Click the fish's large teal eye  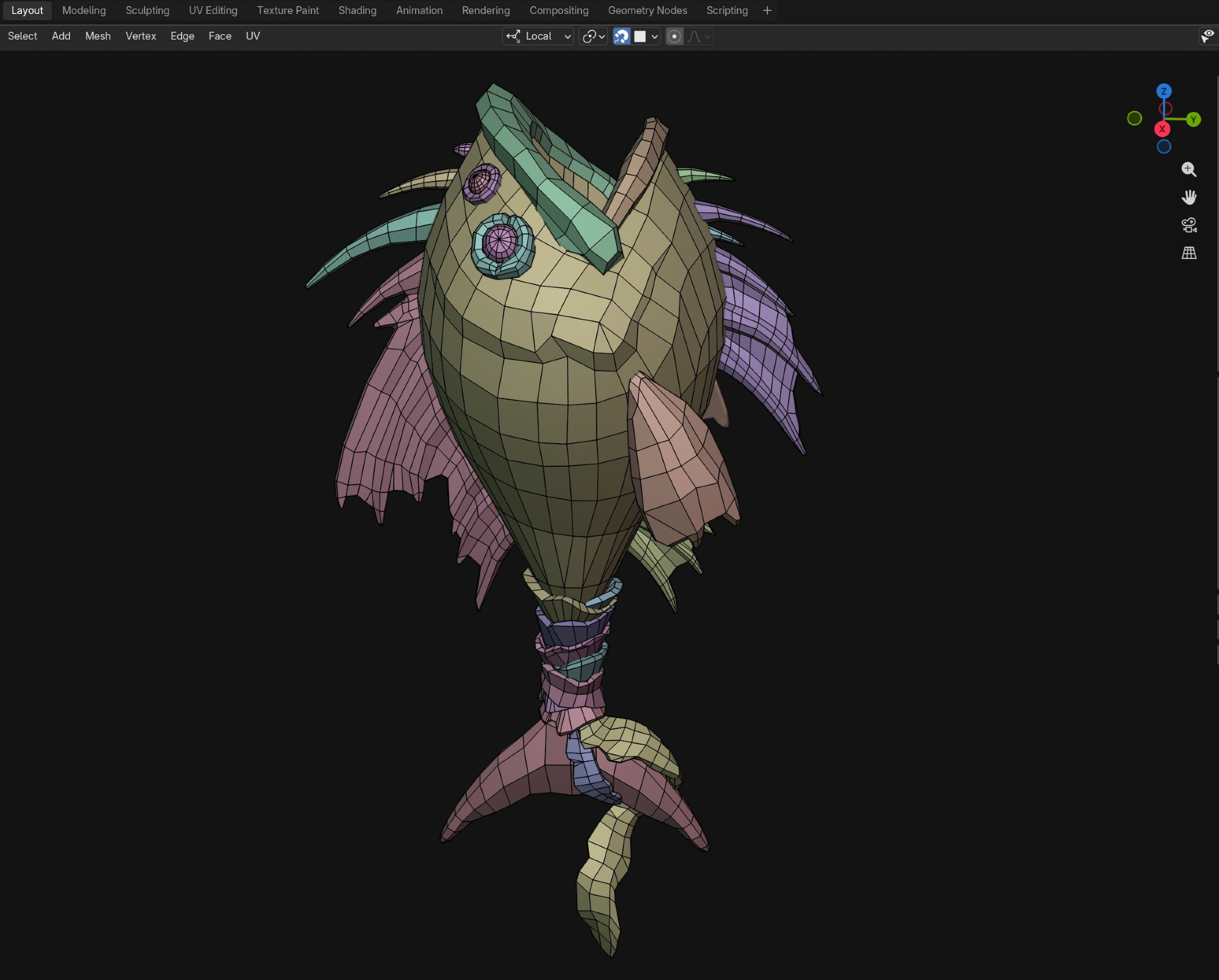[x=502, y=244]
